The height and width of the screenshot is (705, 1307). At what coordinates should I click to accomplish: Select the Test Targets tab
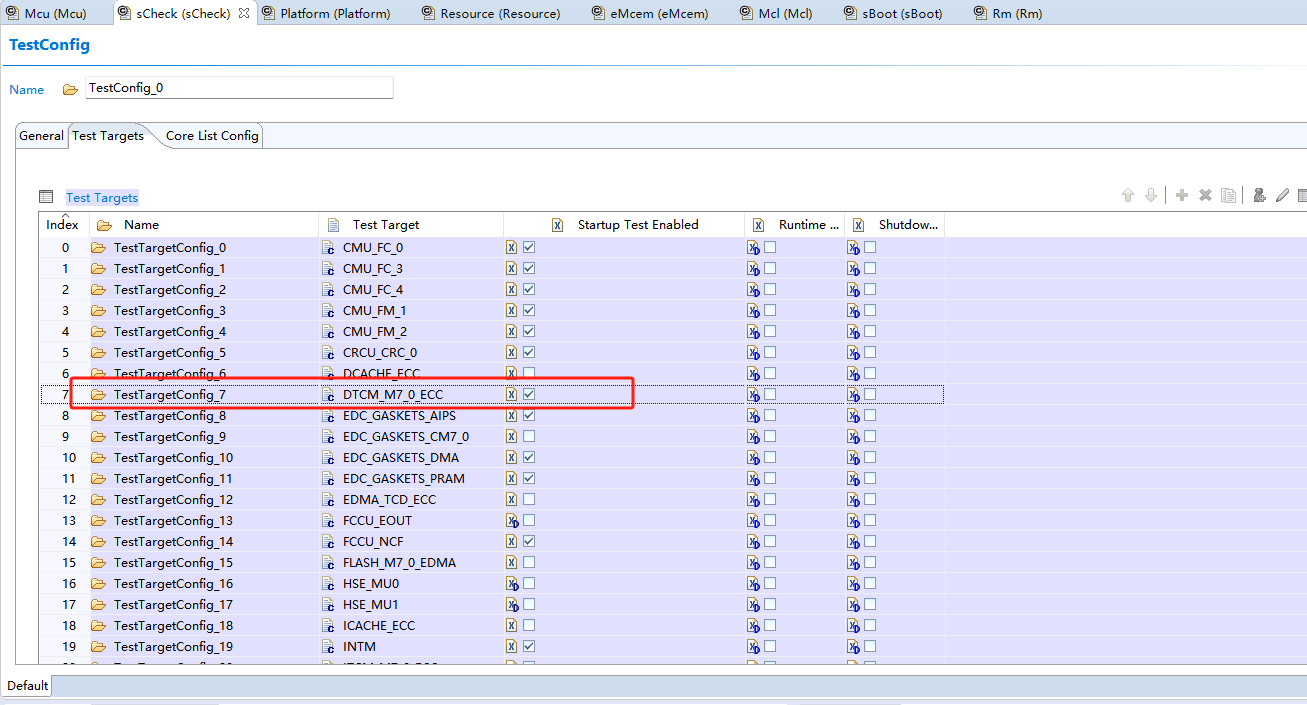coord(108,136)
